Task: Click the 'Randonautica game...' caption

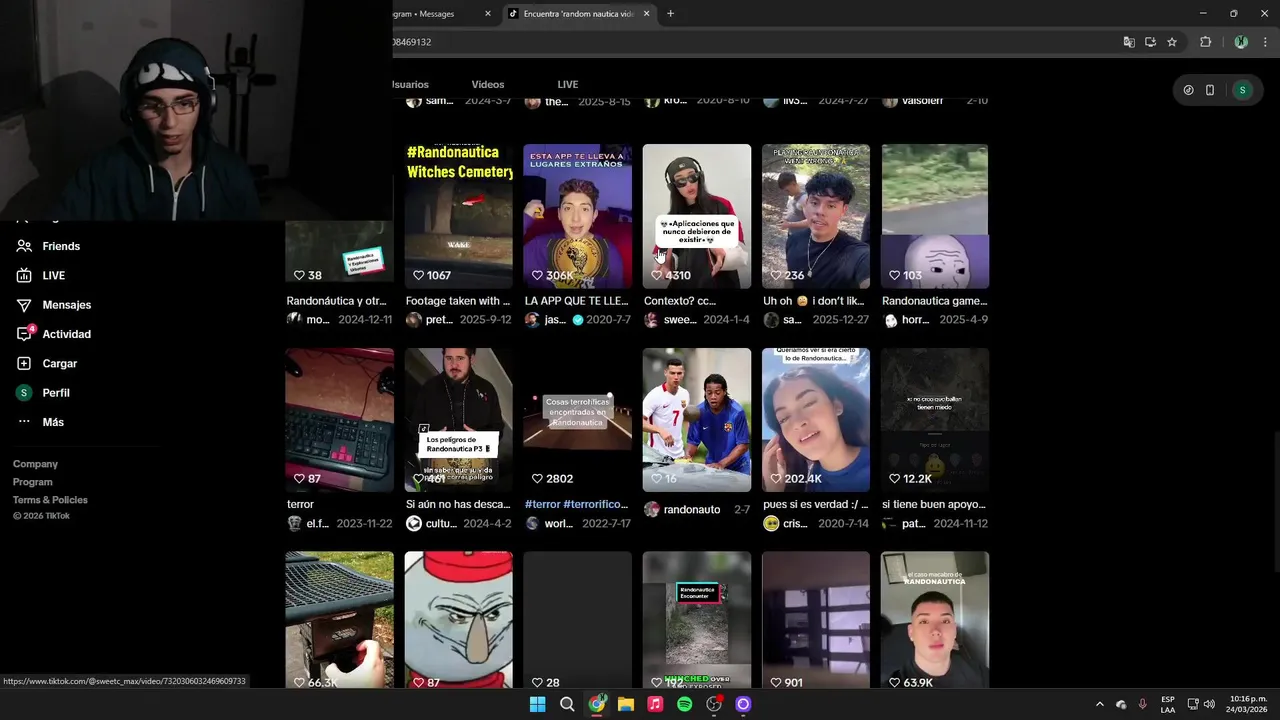Action: [x=935, y=301]
